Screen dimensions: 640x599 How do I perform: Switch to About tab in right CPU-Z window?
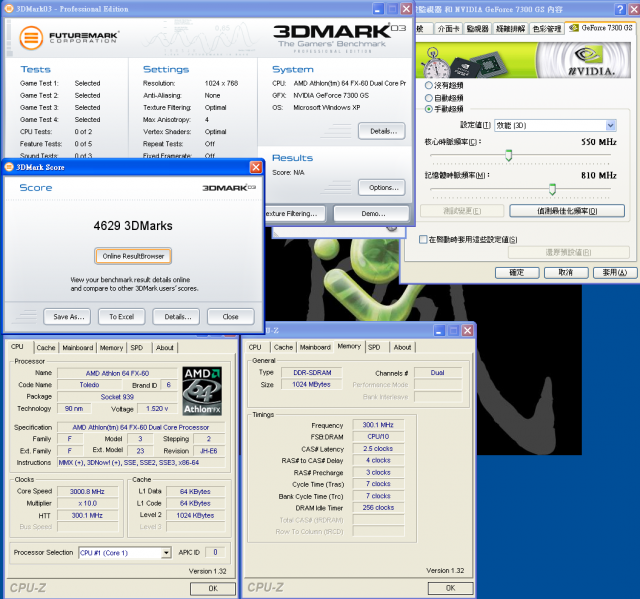pyautogui.click(x=402, y=347)
